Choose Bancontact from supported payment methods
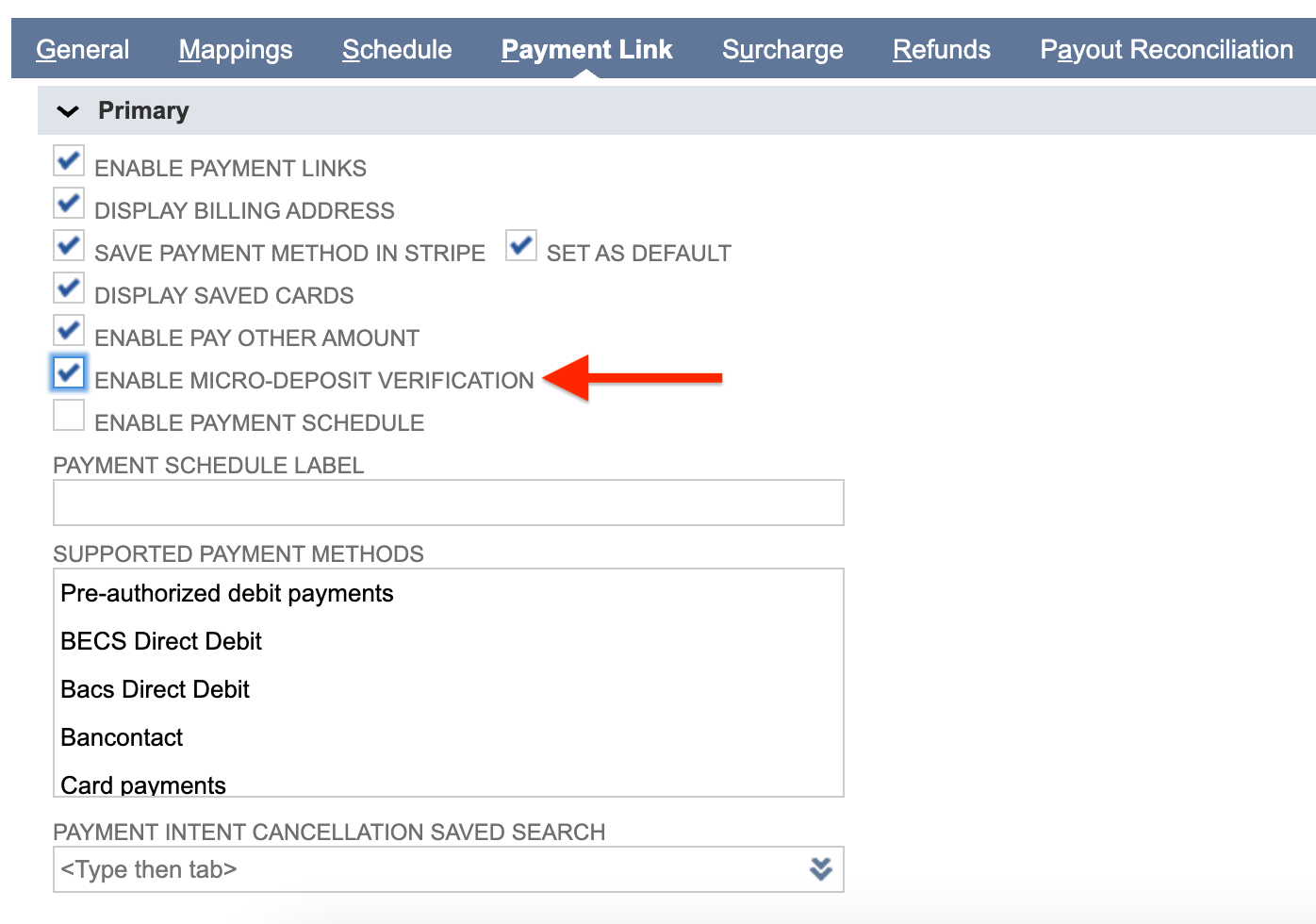The height and width of the screenshot is (924, 1316). [x=121, y=737]
